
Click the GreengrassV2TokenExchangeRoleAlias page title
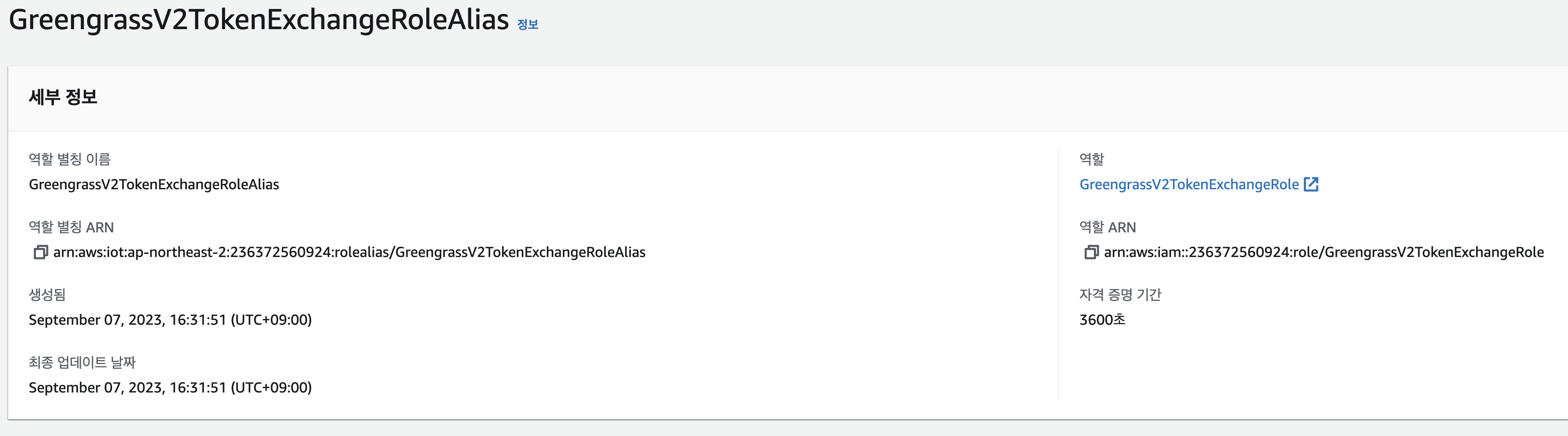[x=259, y=19]
